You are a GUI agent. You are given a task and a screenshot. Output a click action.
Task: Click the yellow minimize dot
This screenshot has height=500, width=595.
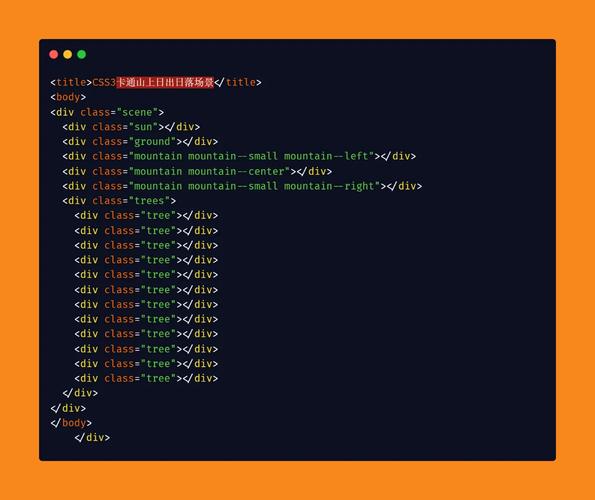68,54
